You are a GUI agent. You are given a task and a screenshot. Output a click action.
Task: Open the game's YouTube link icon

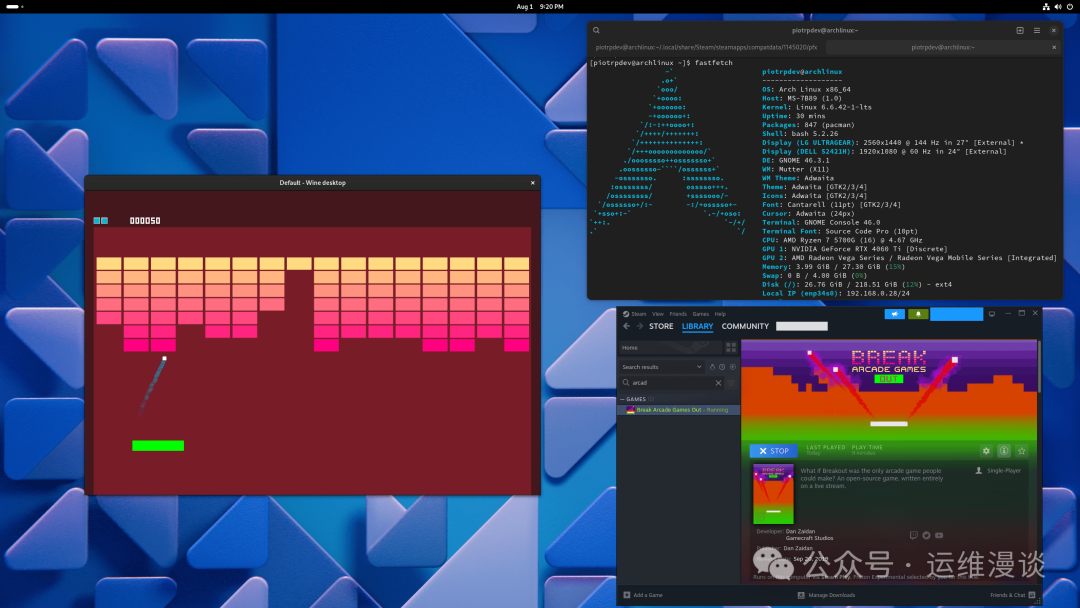coord(938,535)
